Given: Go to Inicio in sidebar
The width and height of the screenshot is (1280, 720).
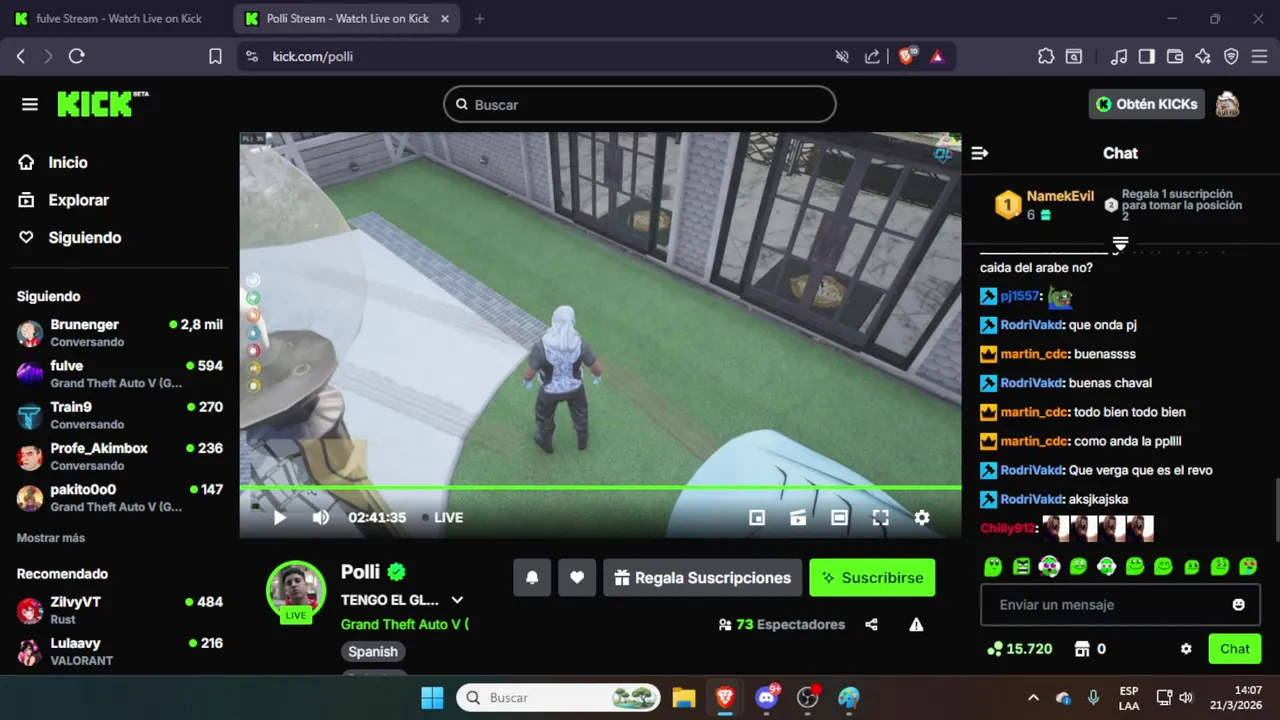Looking at the screenshot, I should pyautogui.click(x=54, y=162).
